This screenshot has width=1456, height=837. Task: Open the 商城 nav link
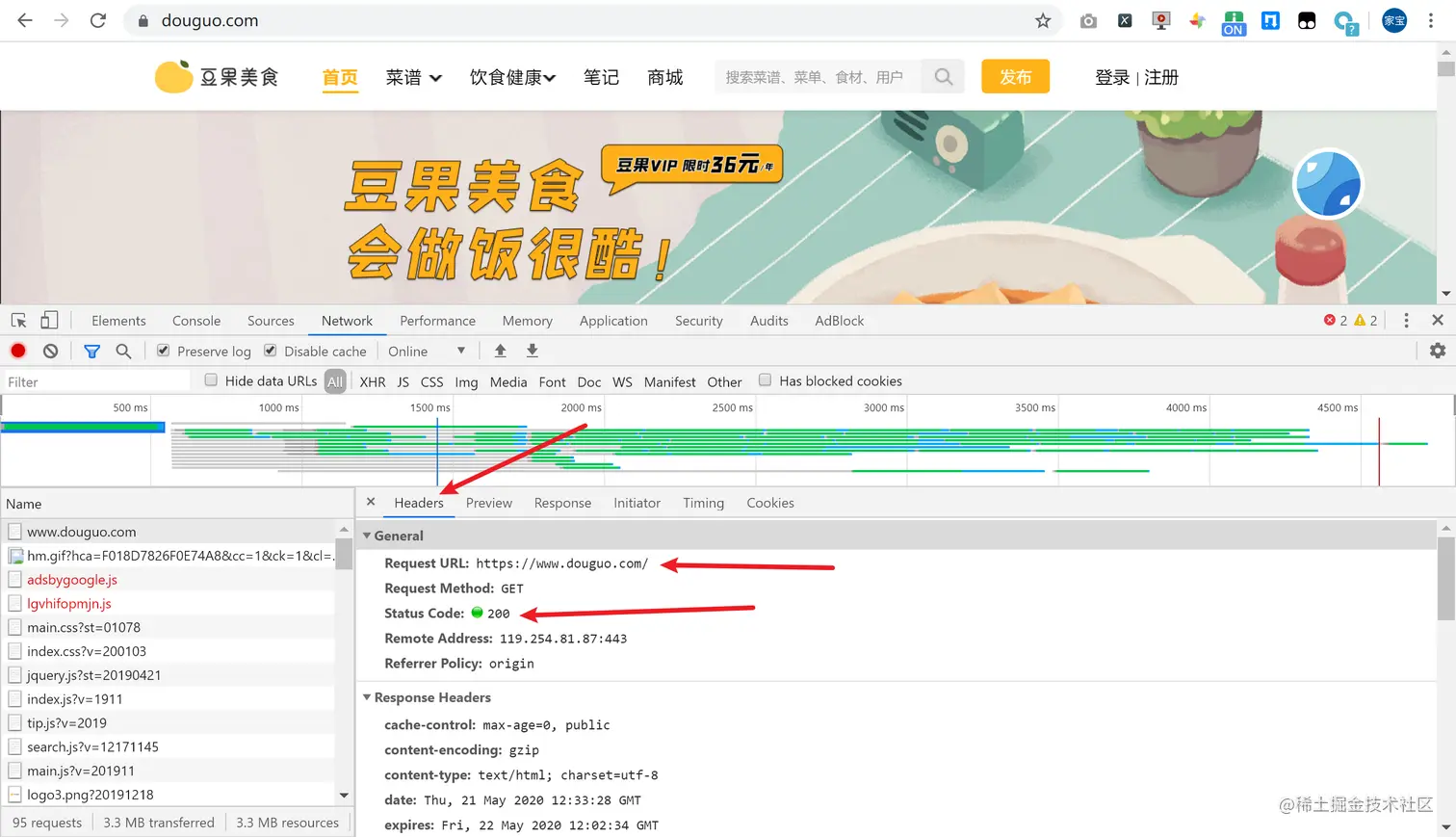665,77
